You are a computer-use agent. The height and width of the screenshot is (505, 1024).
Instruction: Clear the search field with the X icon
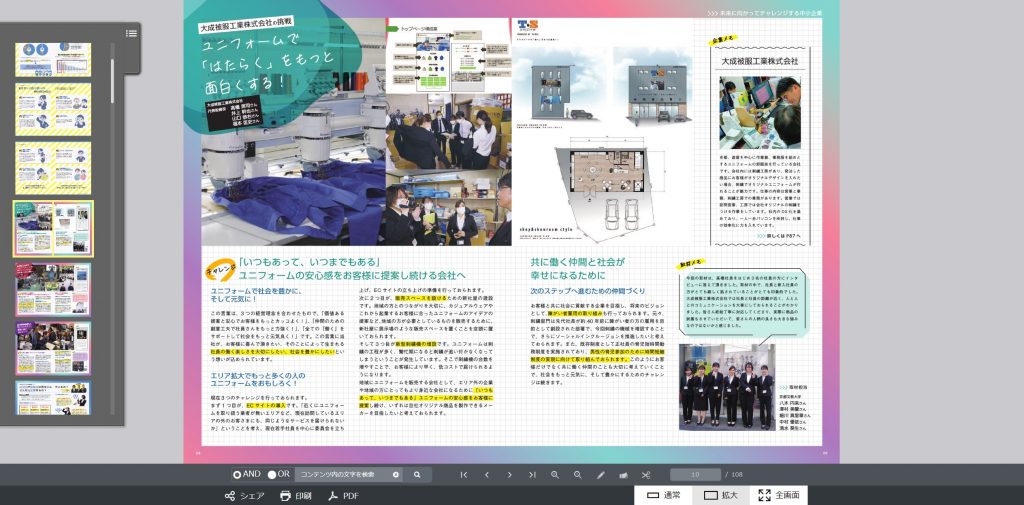click(396, 475)
